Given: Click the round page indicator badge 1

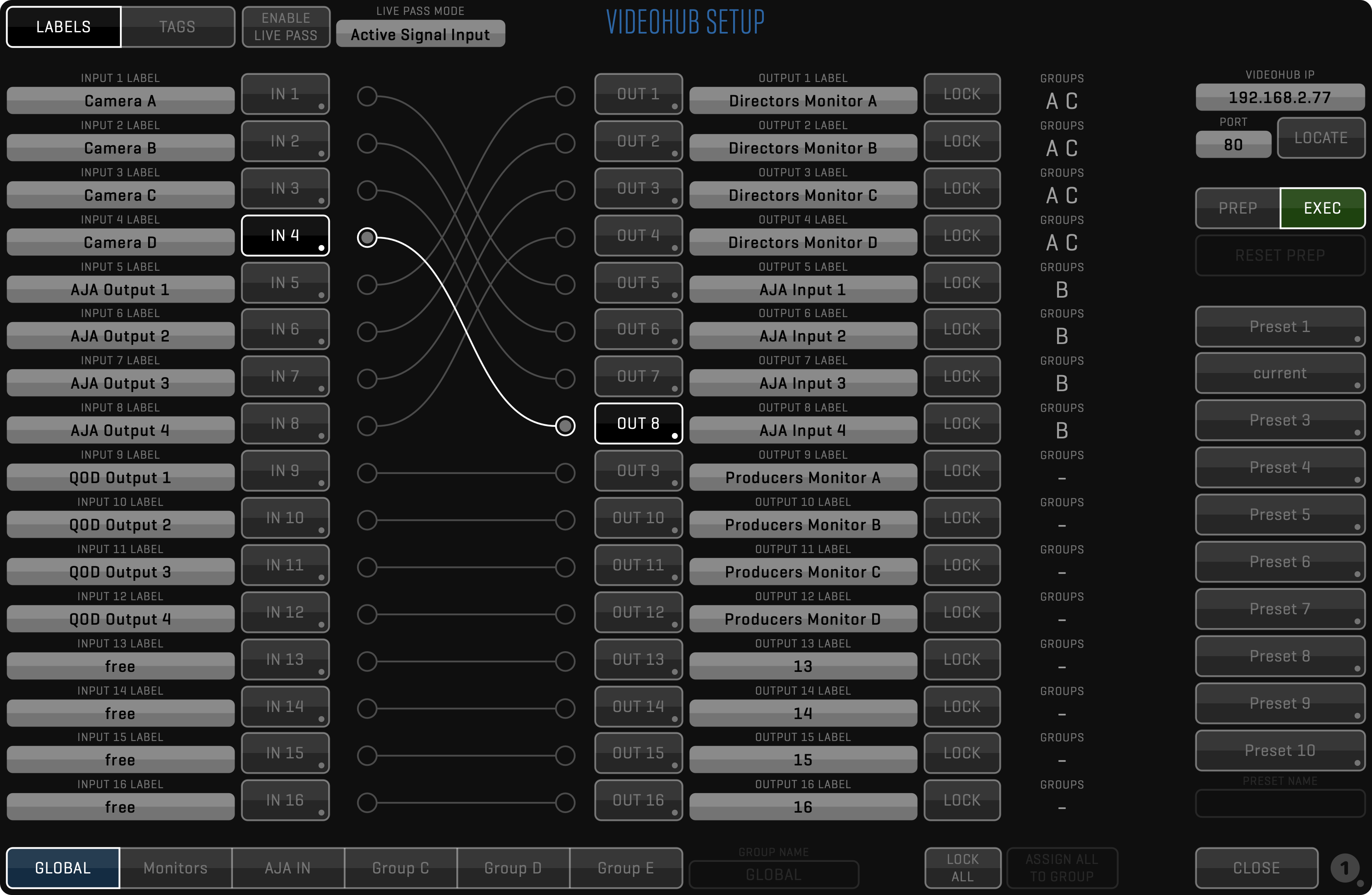Looking at the screenshot, I should 1344,868.
